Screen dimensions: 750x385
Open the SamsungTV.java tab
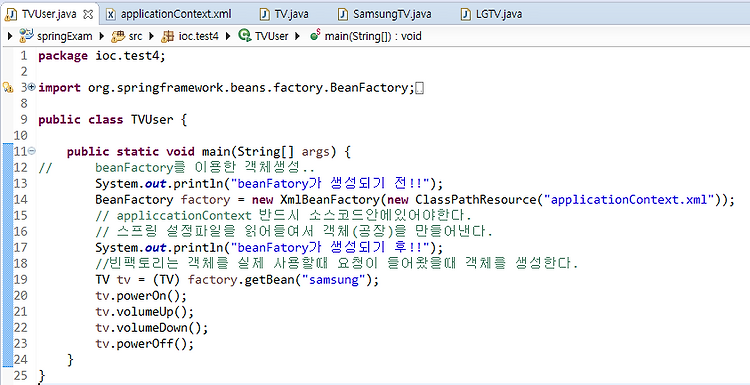pos(392,14)
